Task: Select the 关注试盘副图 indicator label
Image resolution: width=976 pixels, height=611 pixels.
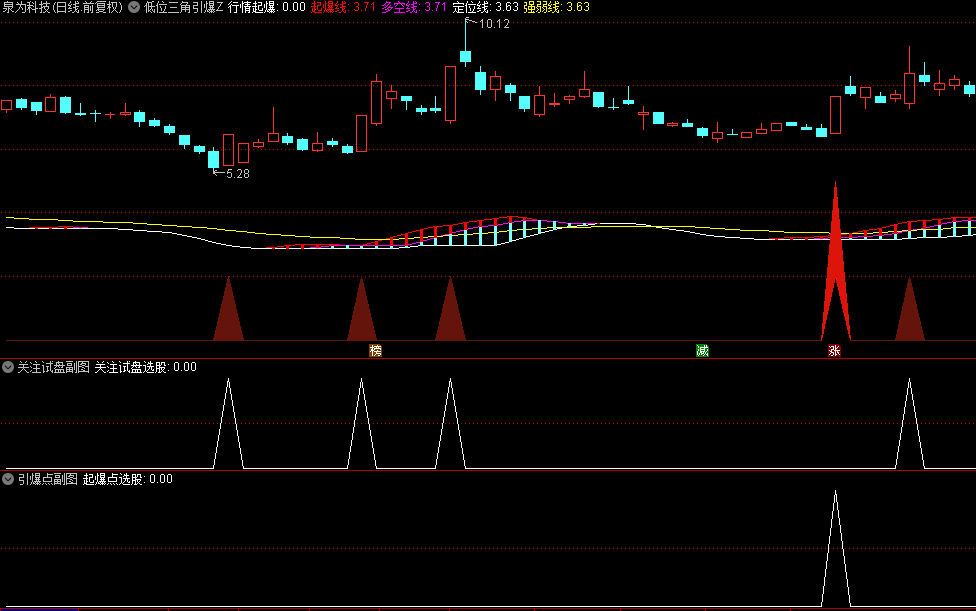Action: (53, 367)
